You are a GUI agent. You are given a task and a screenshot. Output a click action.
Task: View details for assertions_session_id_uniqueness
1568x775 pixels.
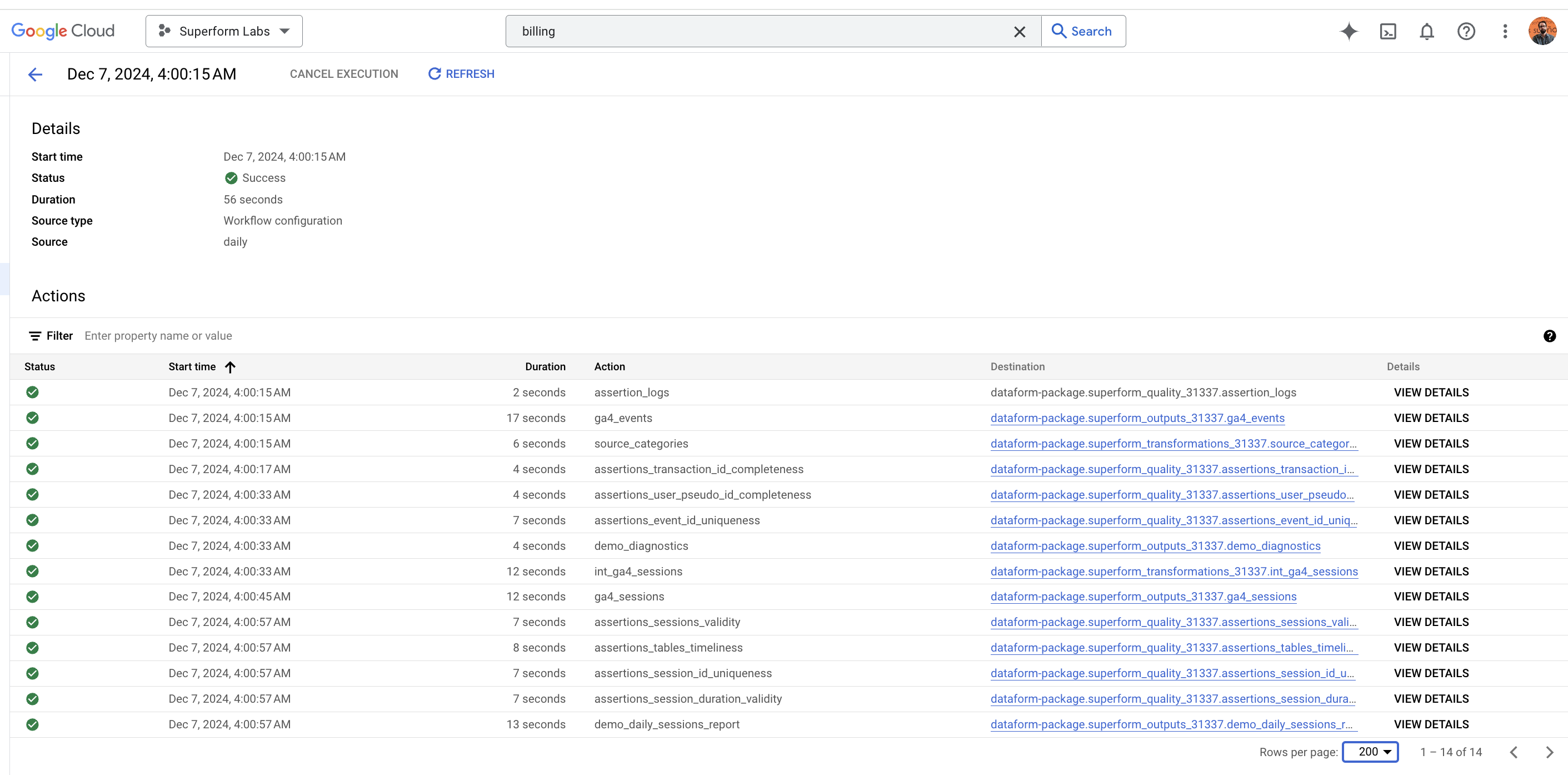pyautogui.click(x=1431, y=673)
